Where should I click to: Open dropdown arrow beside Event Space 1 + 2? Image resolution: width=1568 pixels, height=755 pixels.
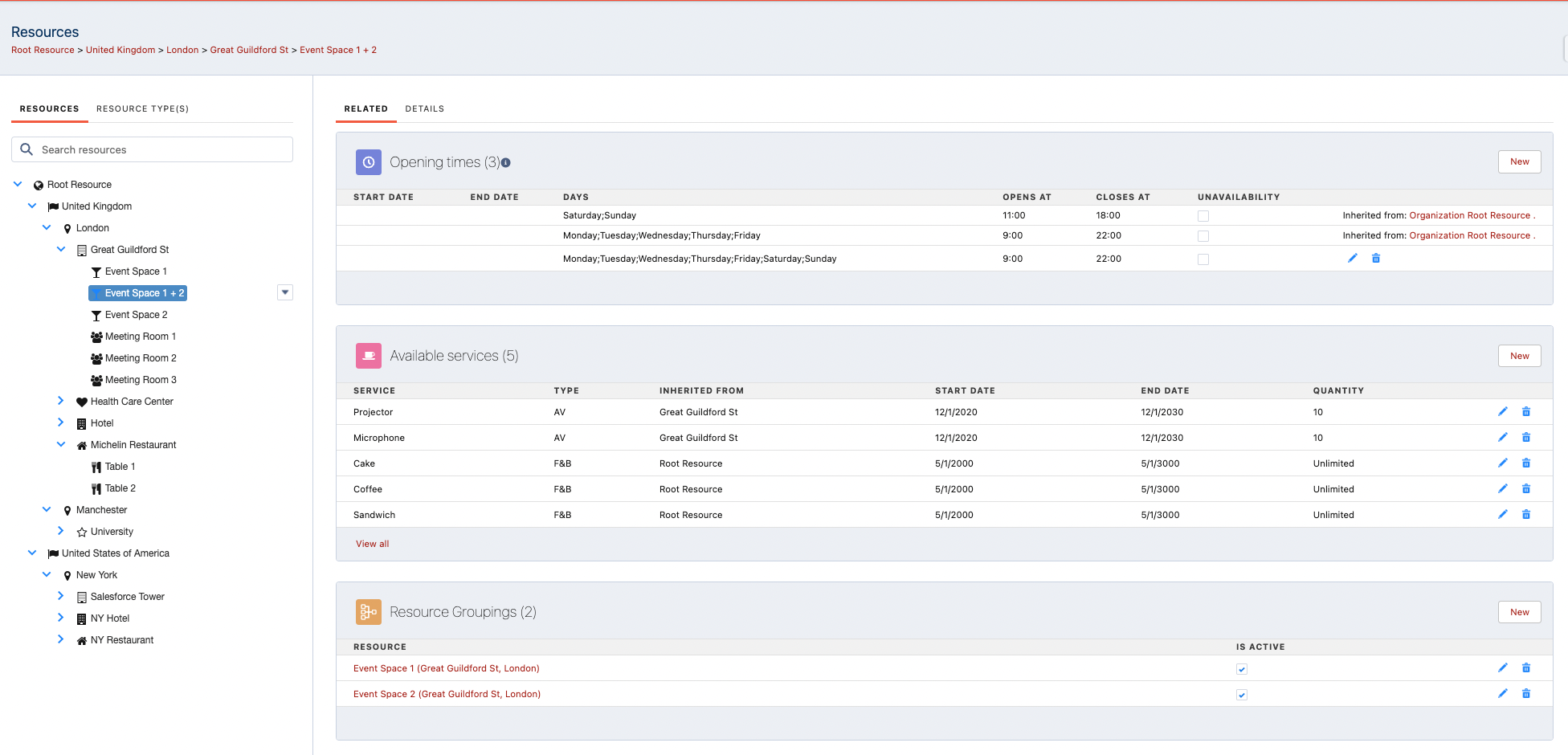click(284, 292)
